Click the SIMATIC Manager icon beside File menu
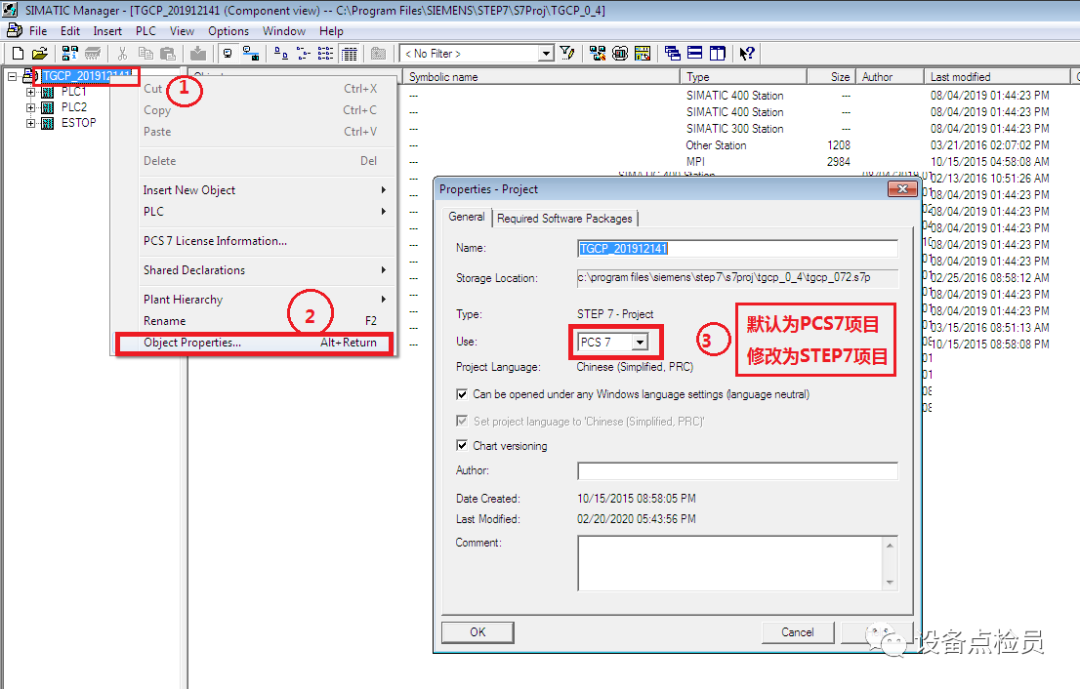The height and width of the screenshot is (689, 1080). coord(14,30)
